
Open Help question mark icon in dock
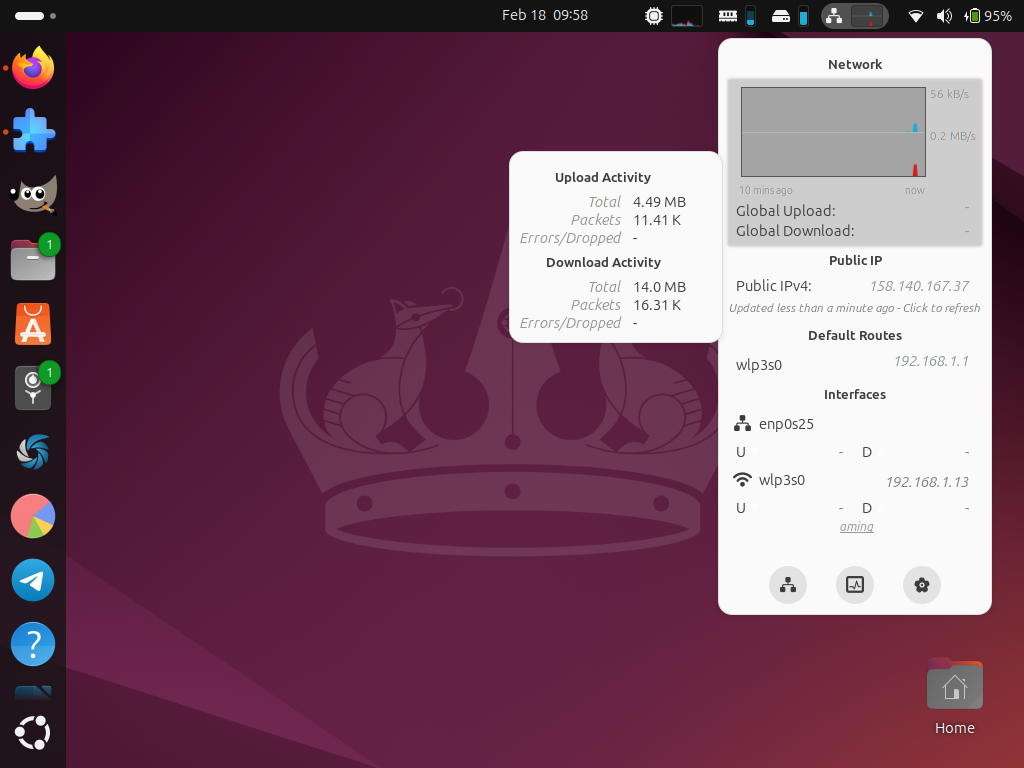click(x=33, y=644)
